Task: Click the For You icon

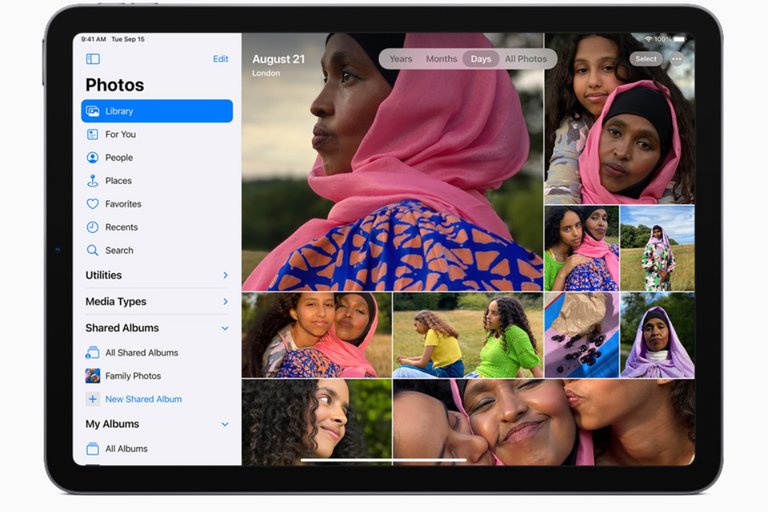Action: (93, 134)
